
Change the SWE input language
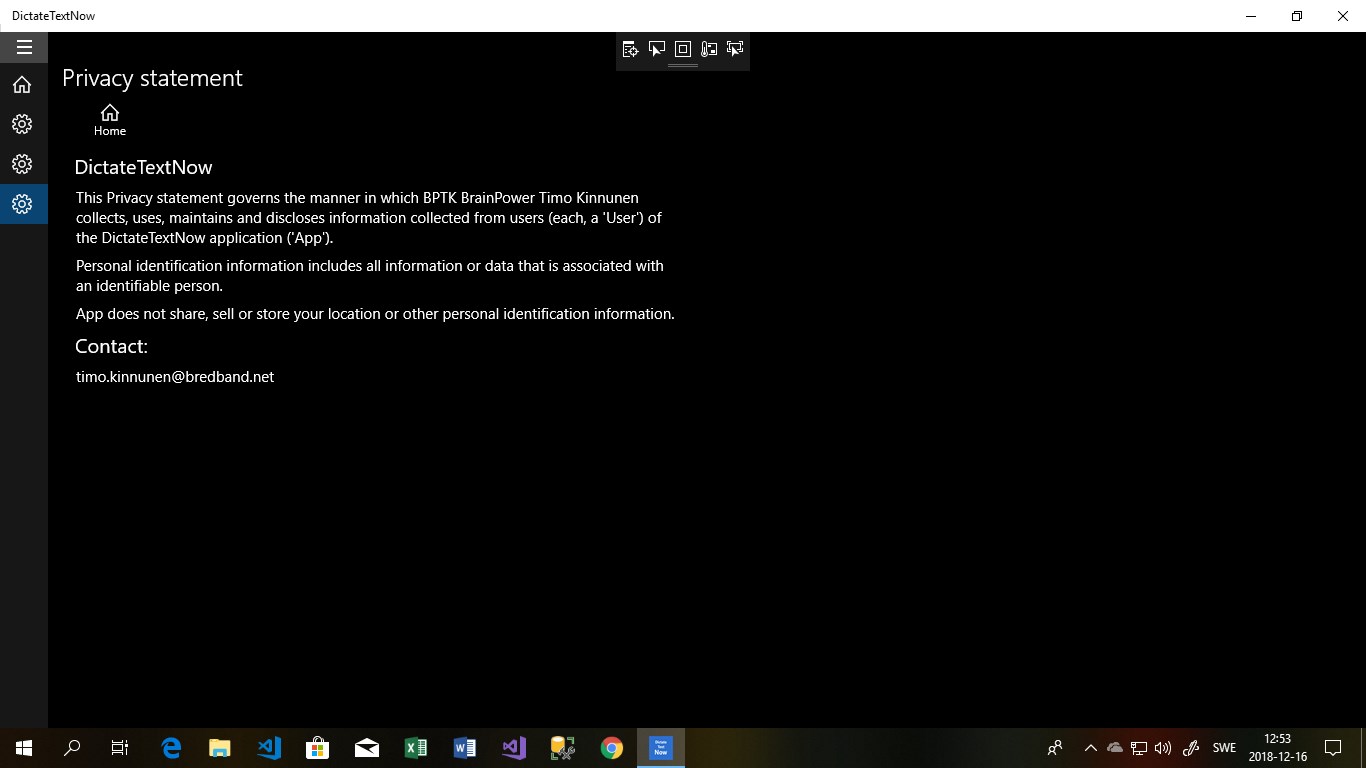(x=1224, y=748)
